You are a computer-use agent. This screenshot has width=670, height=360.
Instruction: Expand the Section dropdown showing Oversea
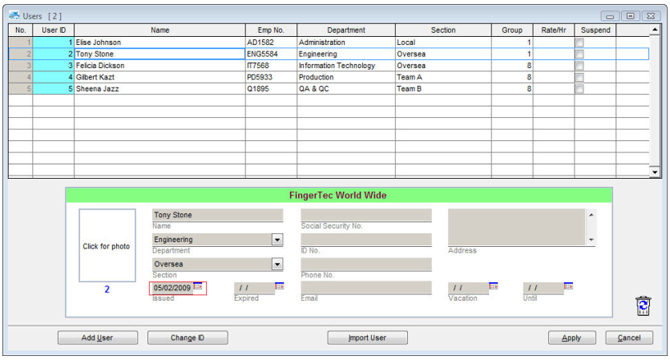pos(277,264)
